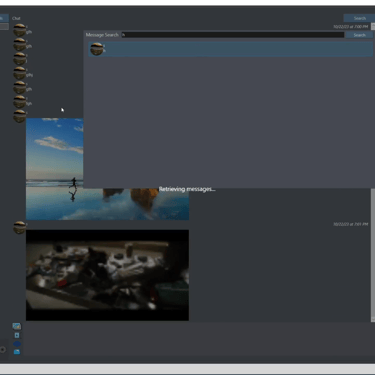Image resolution: width=375 pixels, height=375 pixels.
Task: Select the highlighted tab at the top left
Action: 4,18
